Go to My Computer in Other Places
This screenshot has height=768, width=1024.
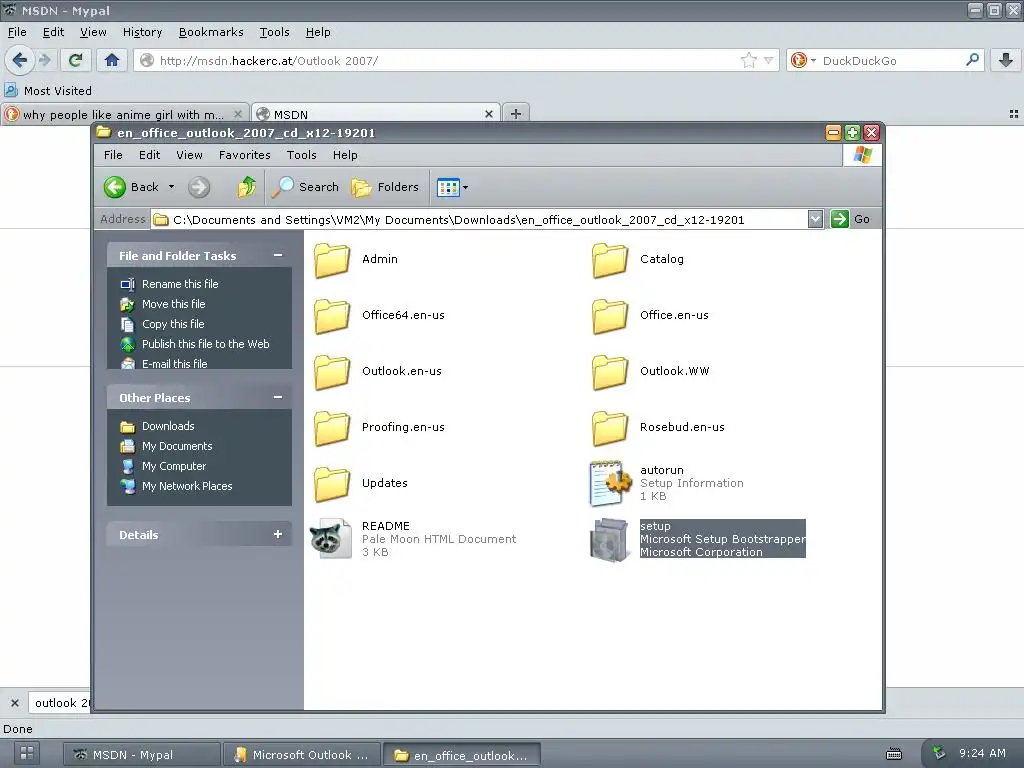pos(174,466)
